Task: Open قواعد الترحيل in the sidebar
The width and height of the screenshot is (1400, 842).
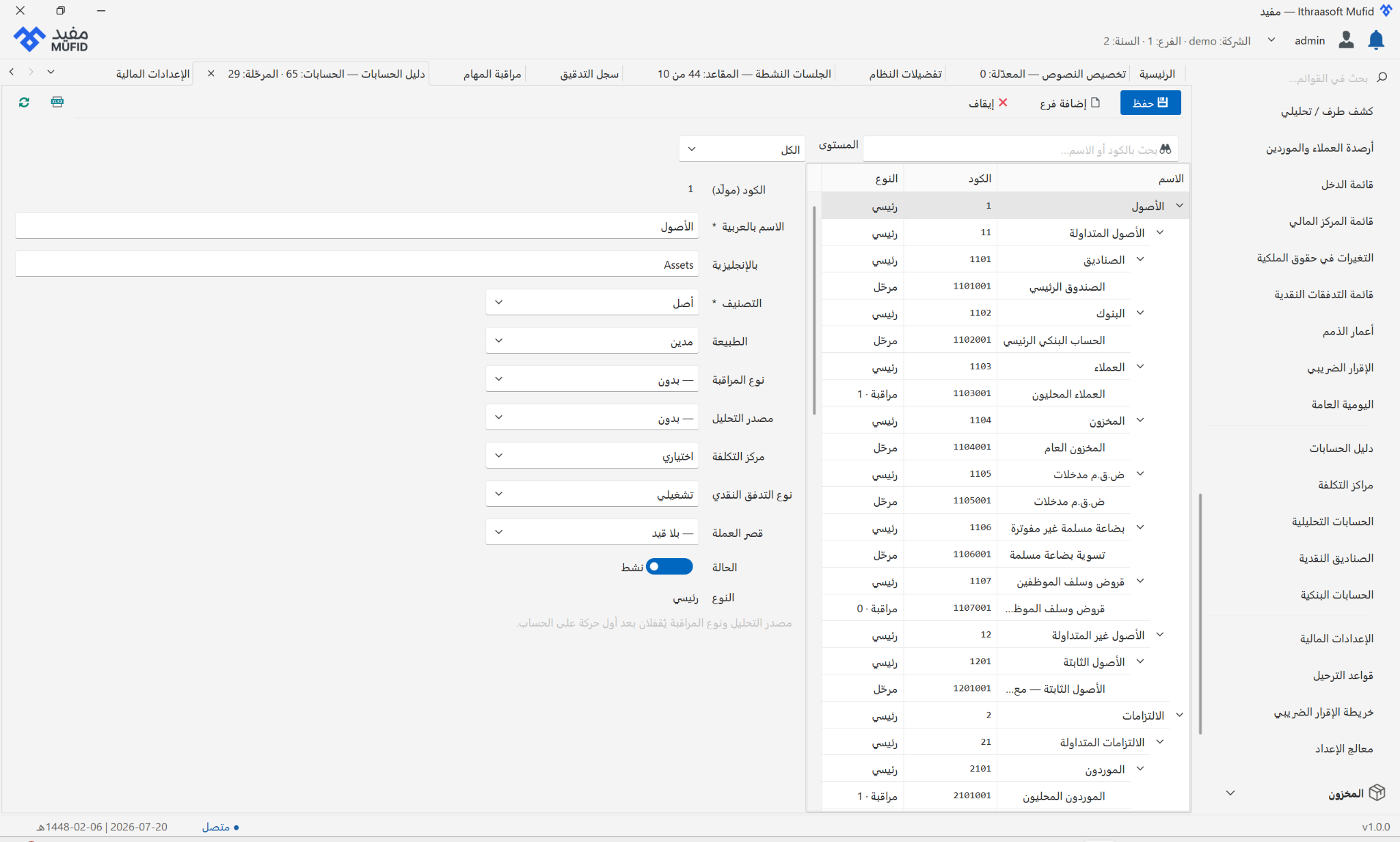Action: coord(1343,675)
